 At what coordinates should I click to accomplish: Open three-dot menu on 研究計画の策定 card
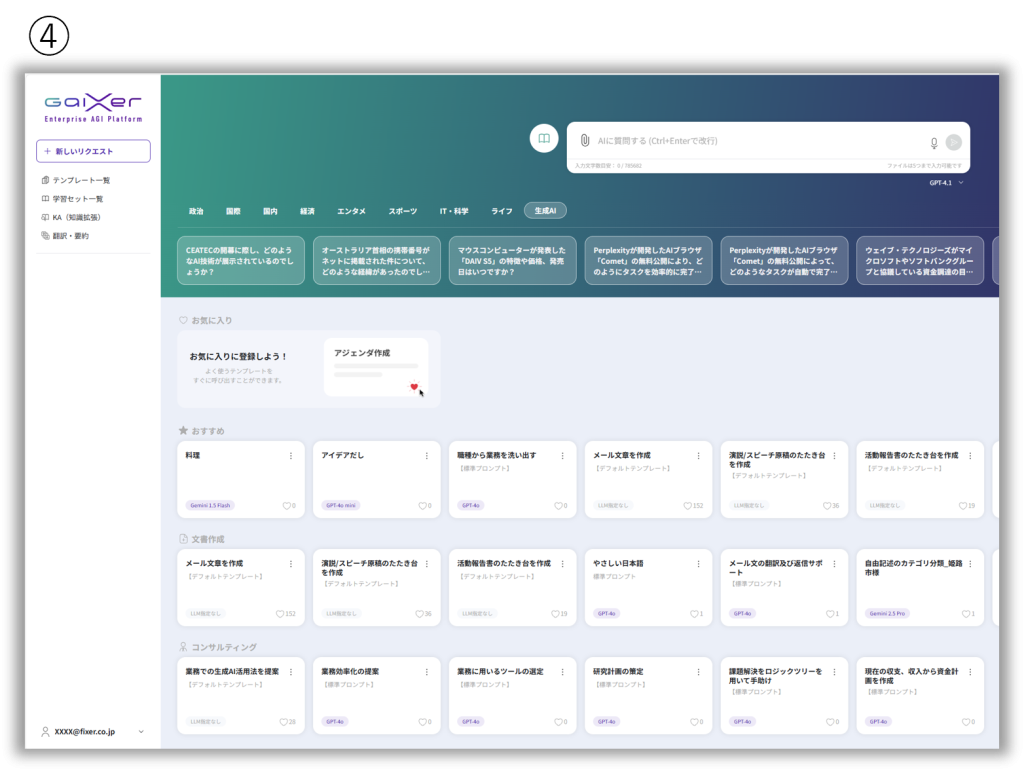coord(698,671)
